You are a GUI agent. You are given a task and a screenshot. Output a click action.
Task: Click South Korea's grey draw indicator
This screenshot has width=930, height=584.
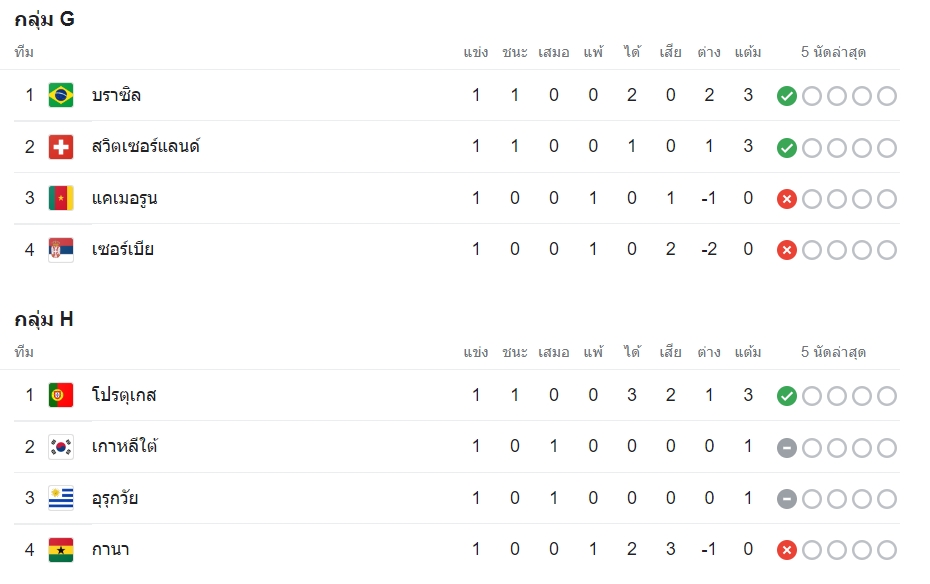(x=786, y=448)
